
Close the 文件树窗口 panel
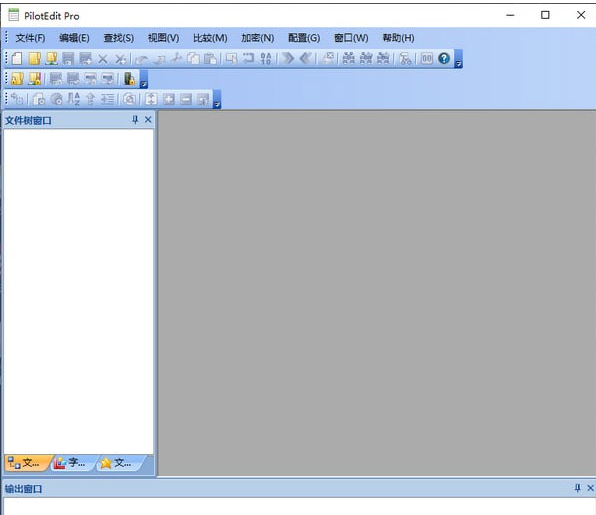148,120
